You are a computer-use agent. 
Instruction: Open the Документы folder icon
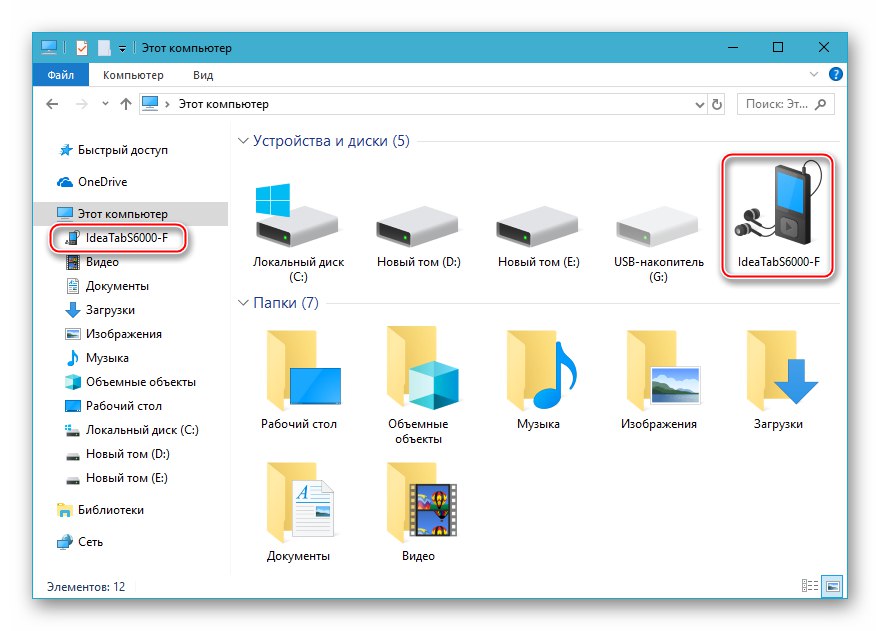[x=300, y=501]
